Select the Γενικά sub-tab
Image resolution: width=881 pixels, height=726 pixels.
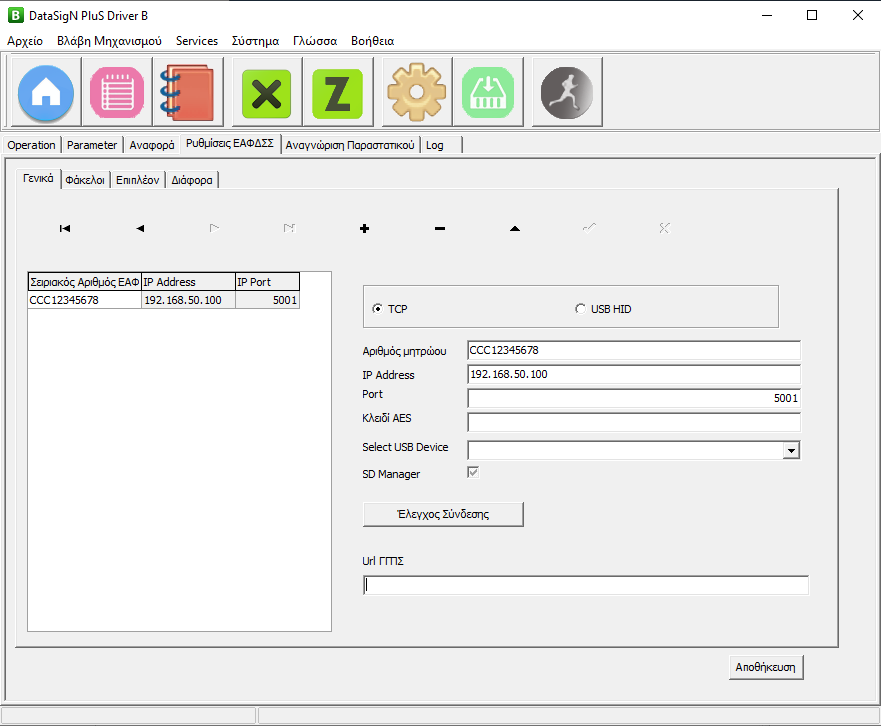pyautogui.click(x=38, y=178)
